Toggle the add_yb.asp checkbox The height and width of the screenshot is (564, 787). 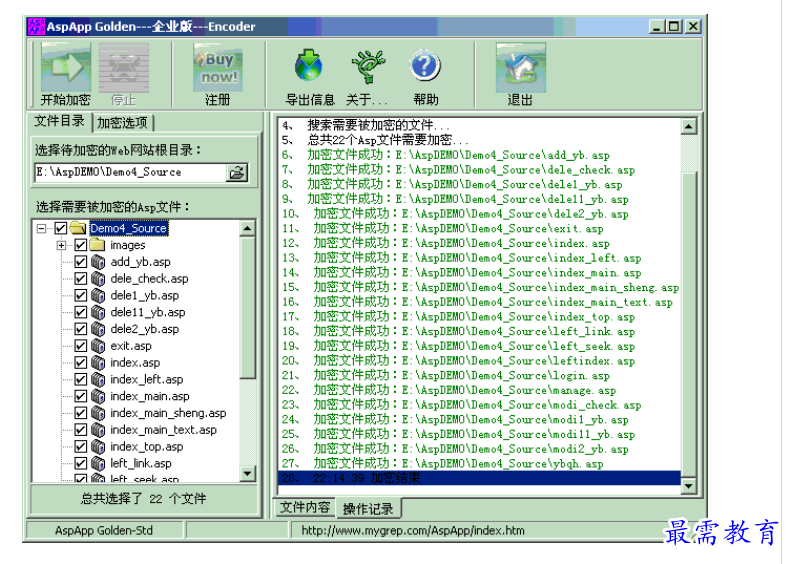80,262
